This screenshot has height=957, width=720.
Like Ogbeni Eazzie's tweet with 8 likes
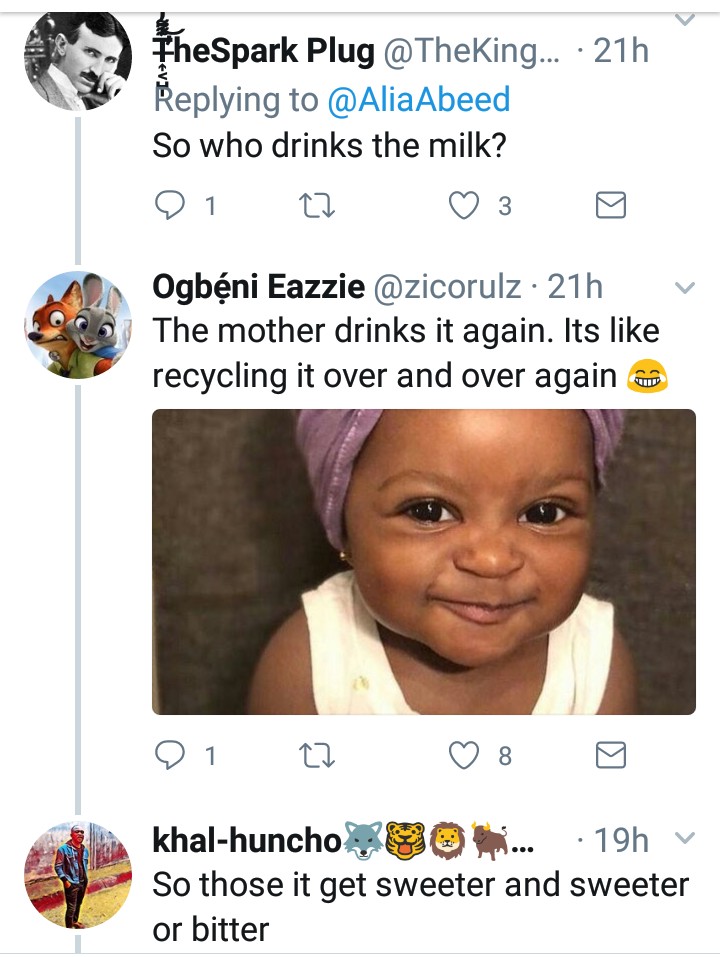(x=464, y=756)
